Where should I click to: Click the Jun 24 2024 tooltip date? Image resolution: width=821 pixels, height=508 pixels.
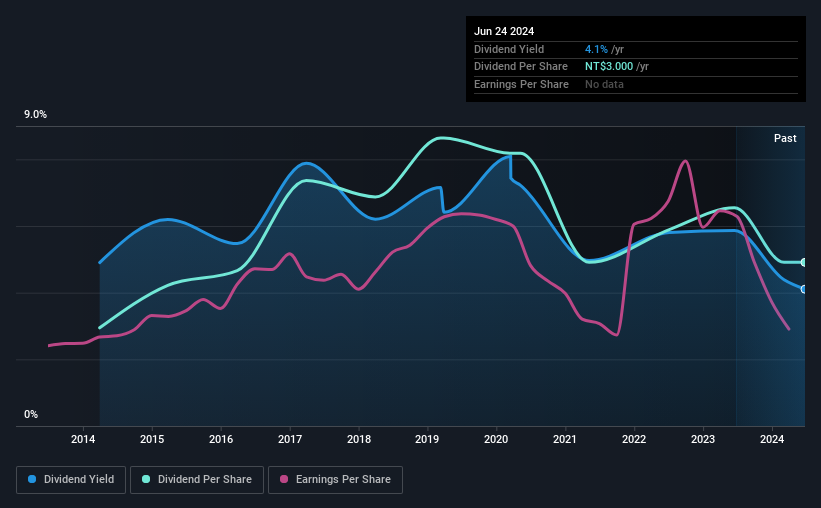504,31
